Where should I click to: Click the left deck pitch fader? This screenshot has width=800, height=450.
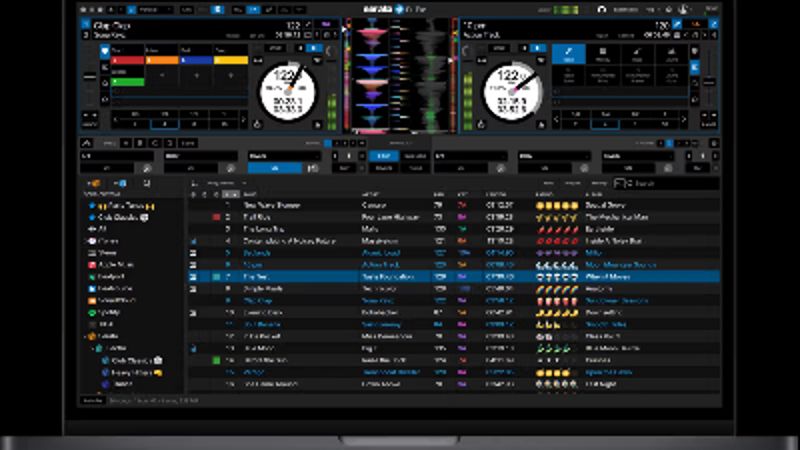click(90, 77)
